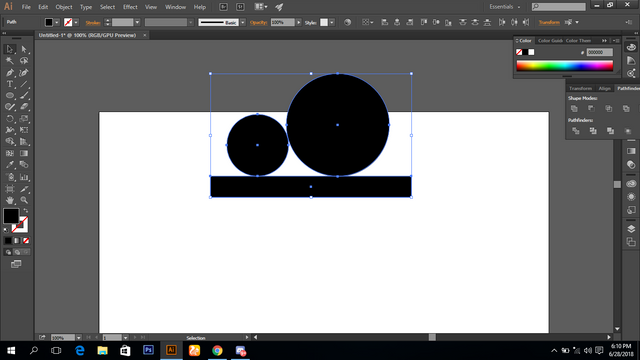The width and height of the screenshot is (640, 360).
Task: Select the Shape Builder tool
Action: pos(10,142)
